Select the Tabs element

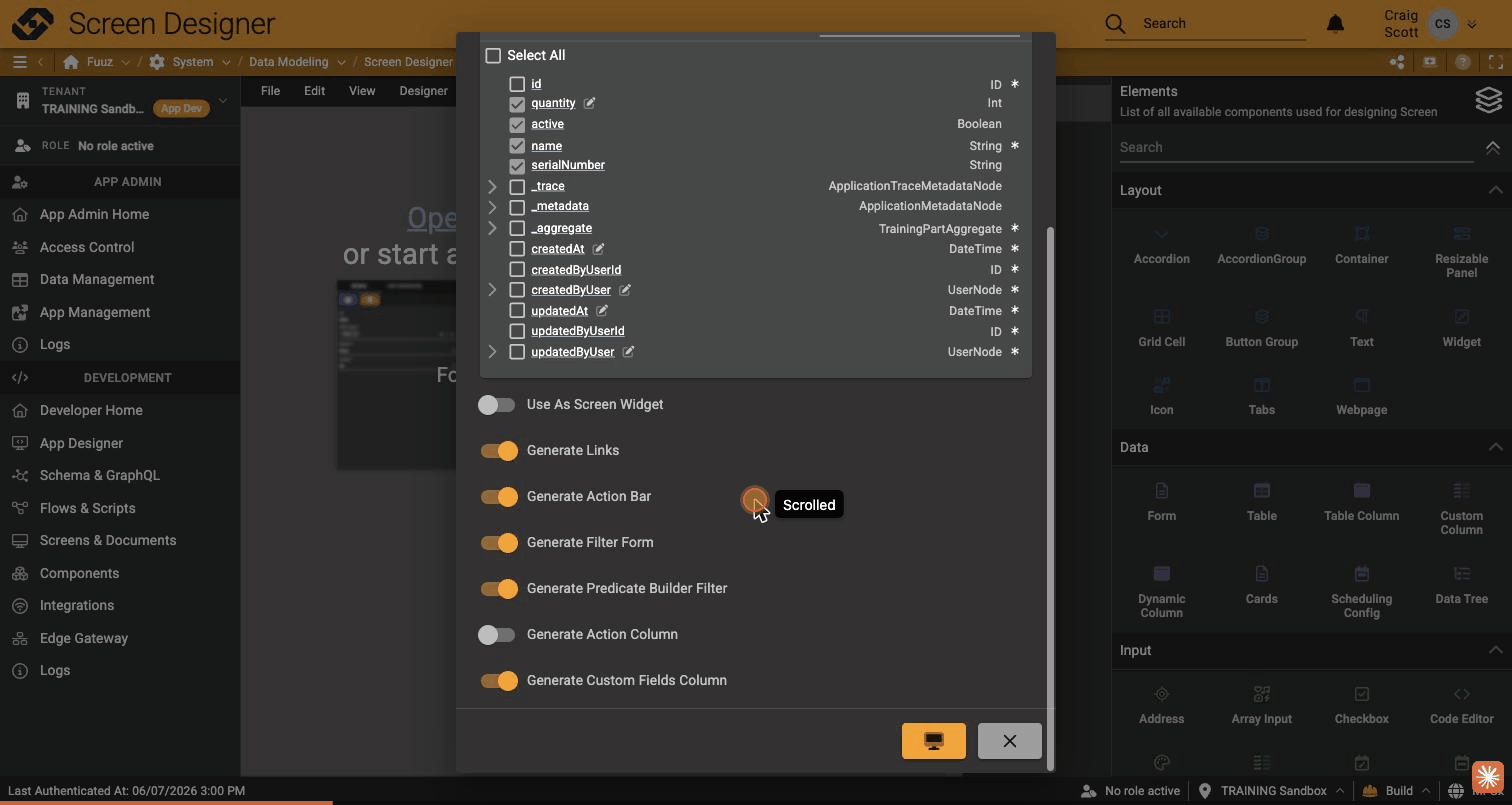tap(1261, 396)
